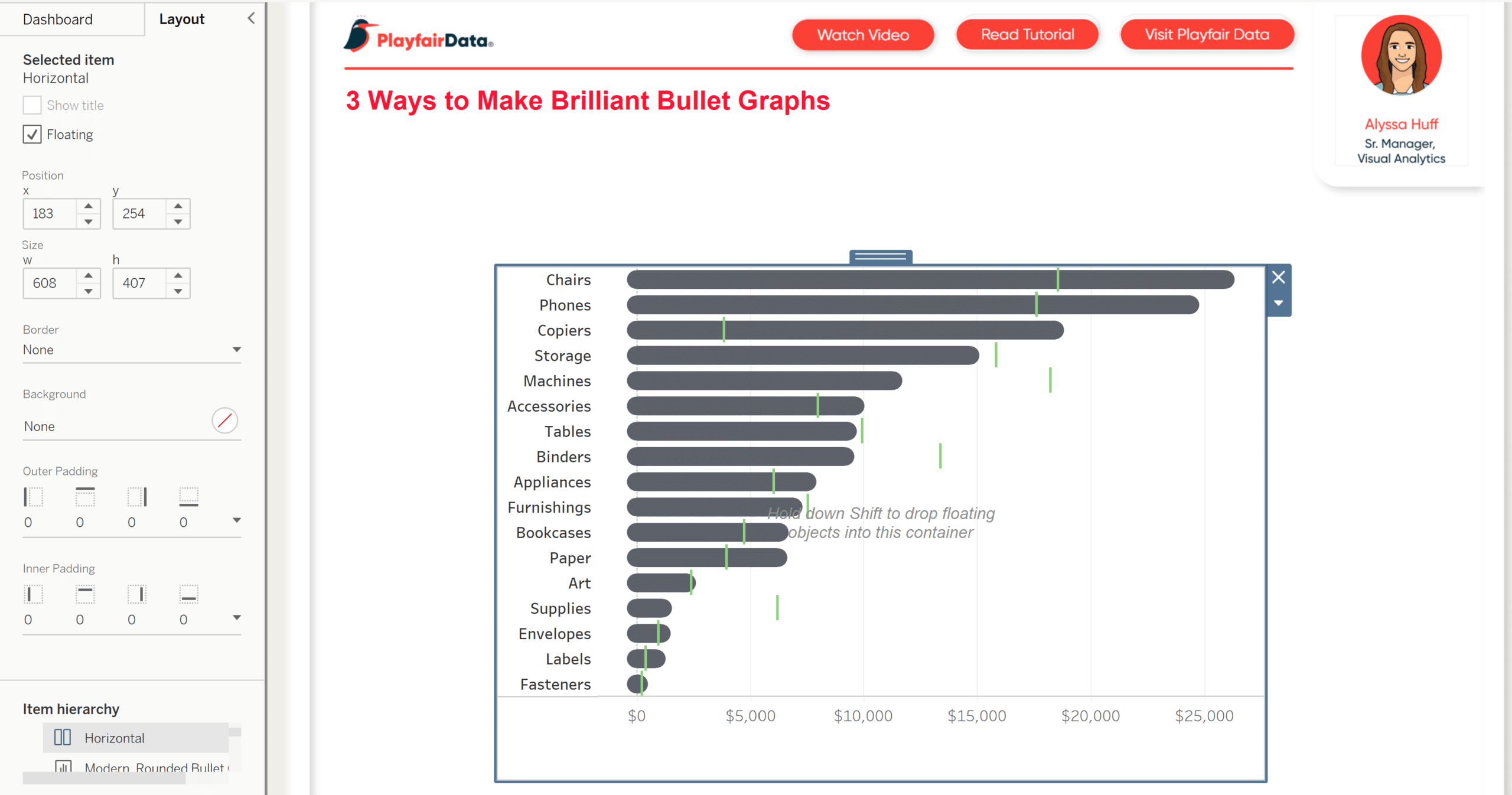Adjust the x position input field to 183

[51, 213]
